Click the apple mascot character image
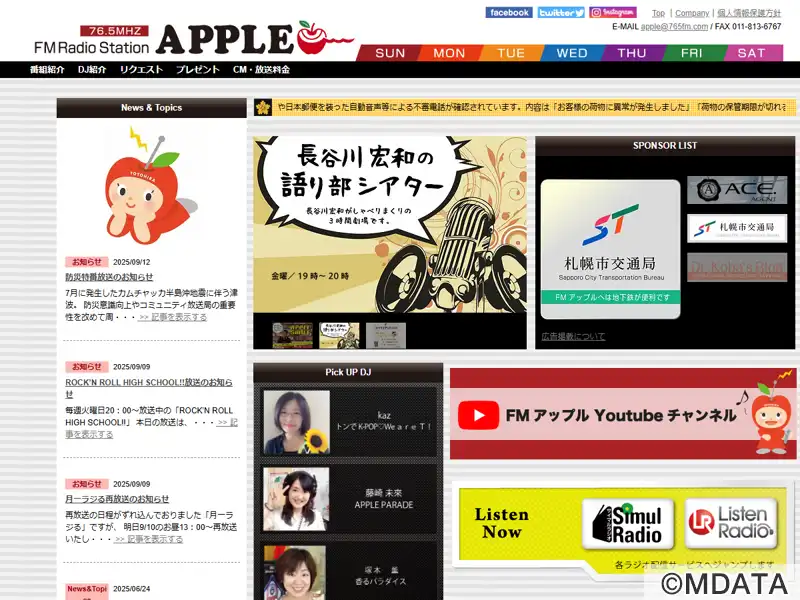This screenshot has height=600, width=800. coord(150,185)
